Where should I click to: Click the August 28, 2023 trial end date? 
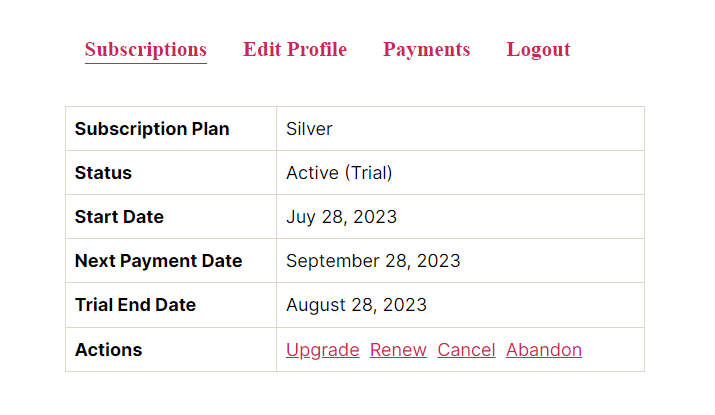356,305
